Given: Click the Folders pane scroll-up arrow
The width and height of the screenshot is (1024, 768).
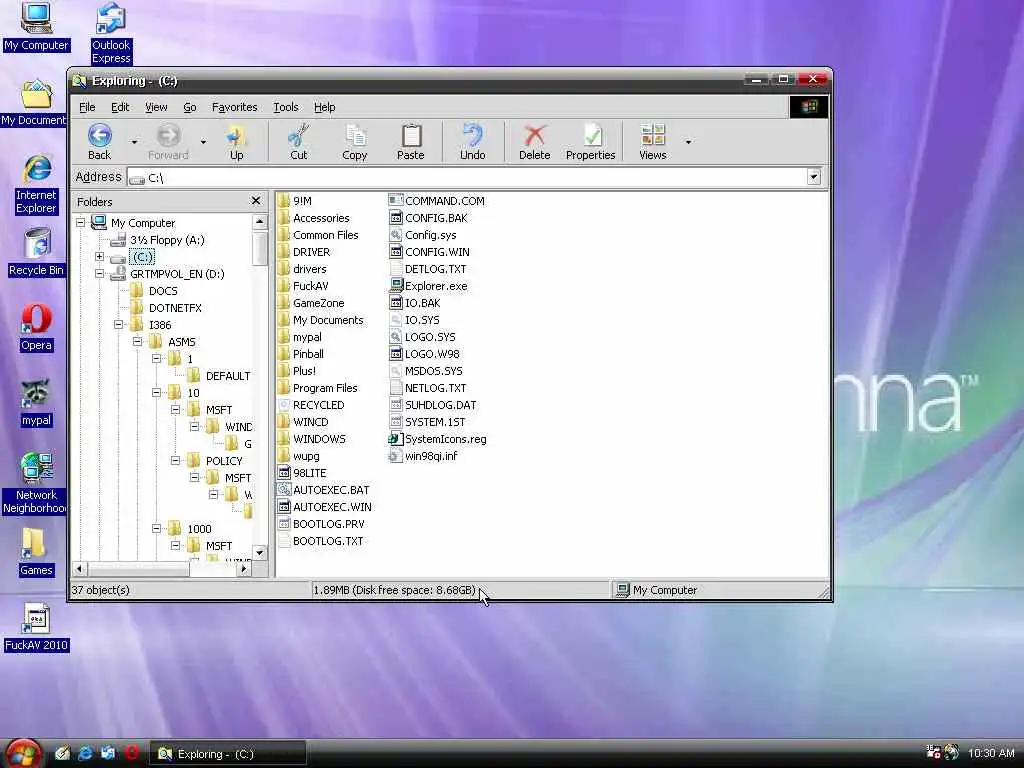Looking at the screenshot, I should coord(260,221).
